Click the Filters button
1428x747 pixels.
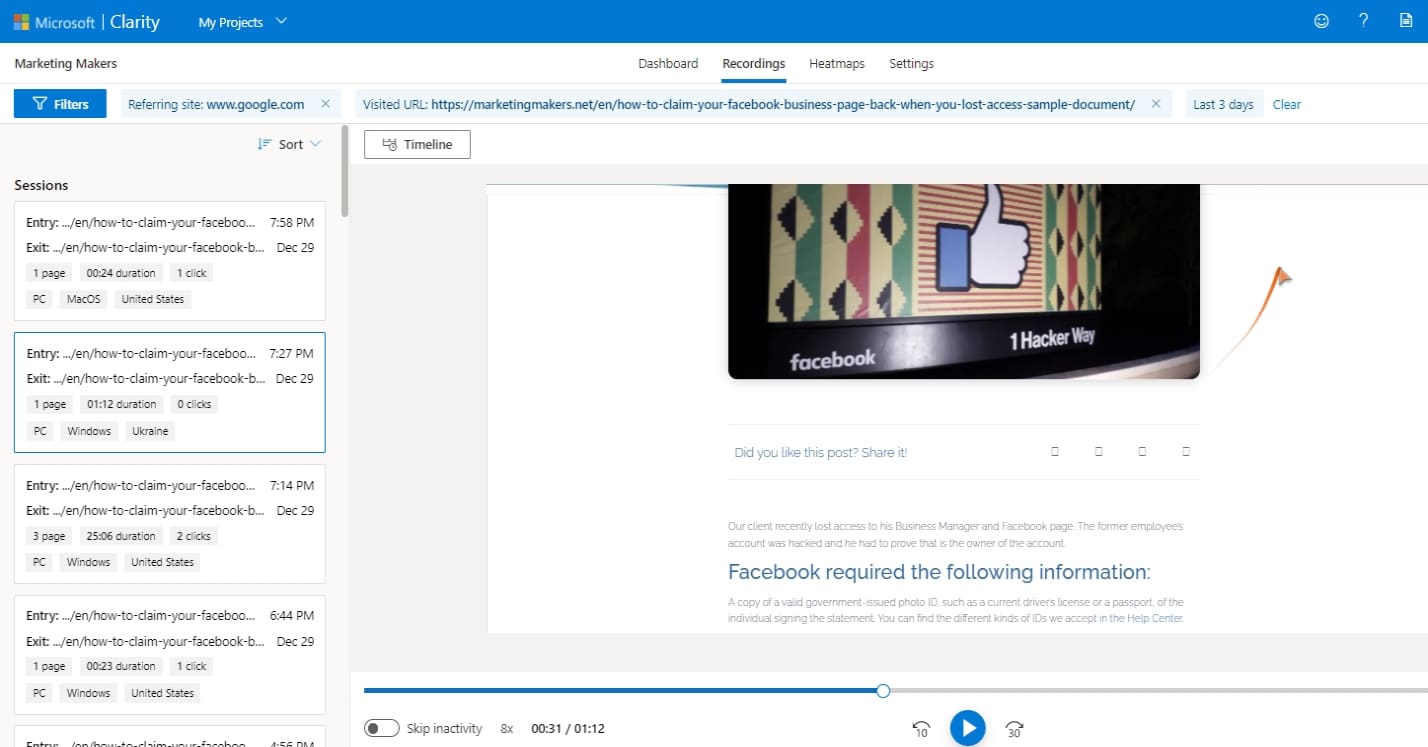60,104
